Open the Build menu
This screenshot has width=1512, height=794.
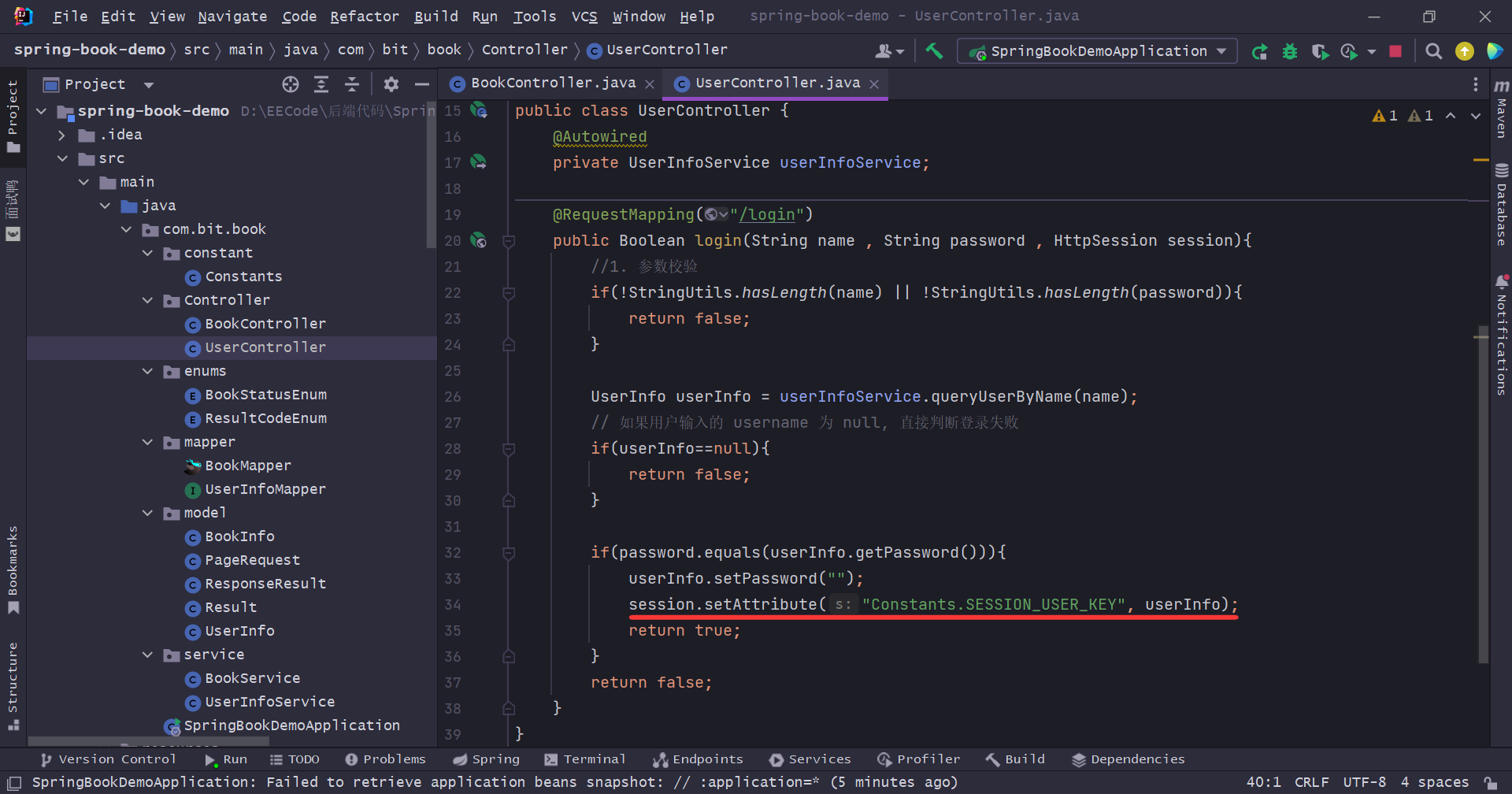pyautogui.click(x=435, y=17)
